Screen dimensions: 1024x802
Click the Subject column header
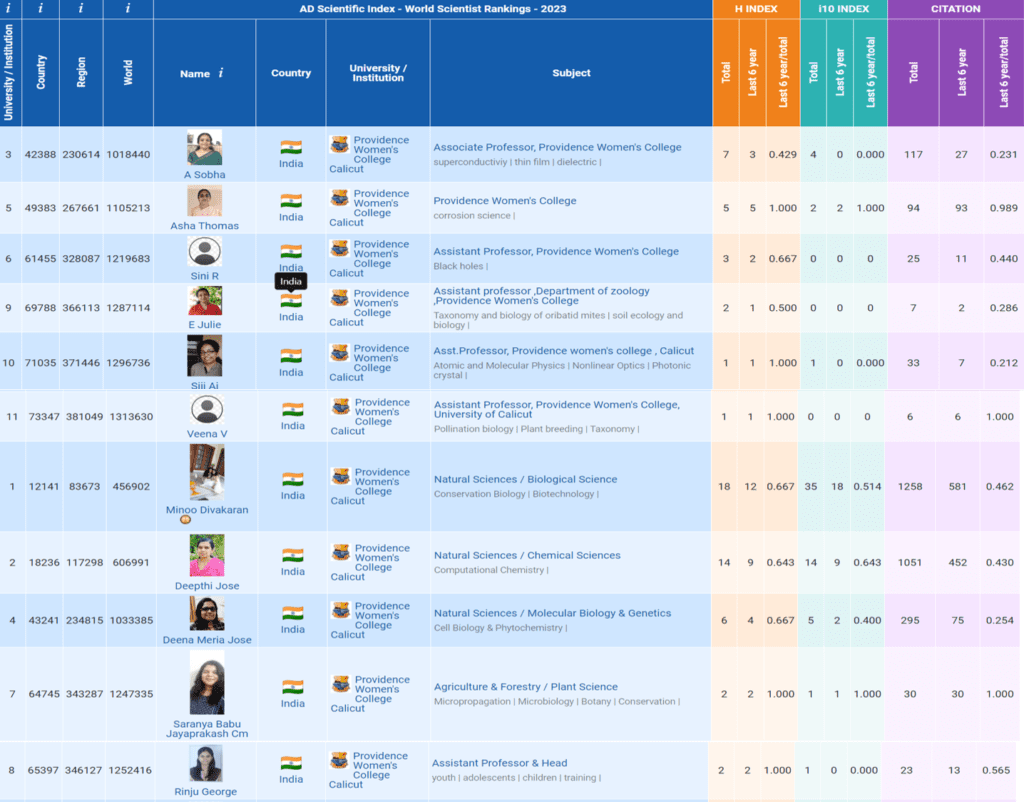(571, 73)
